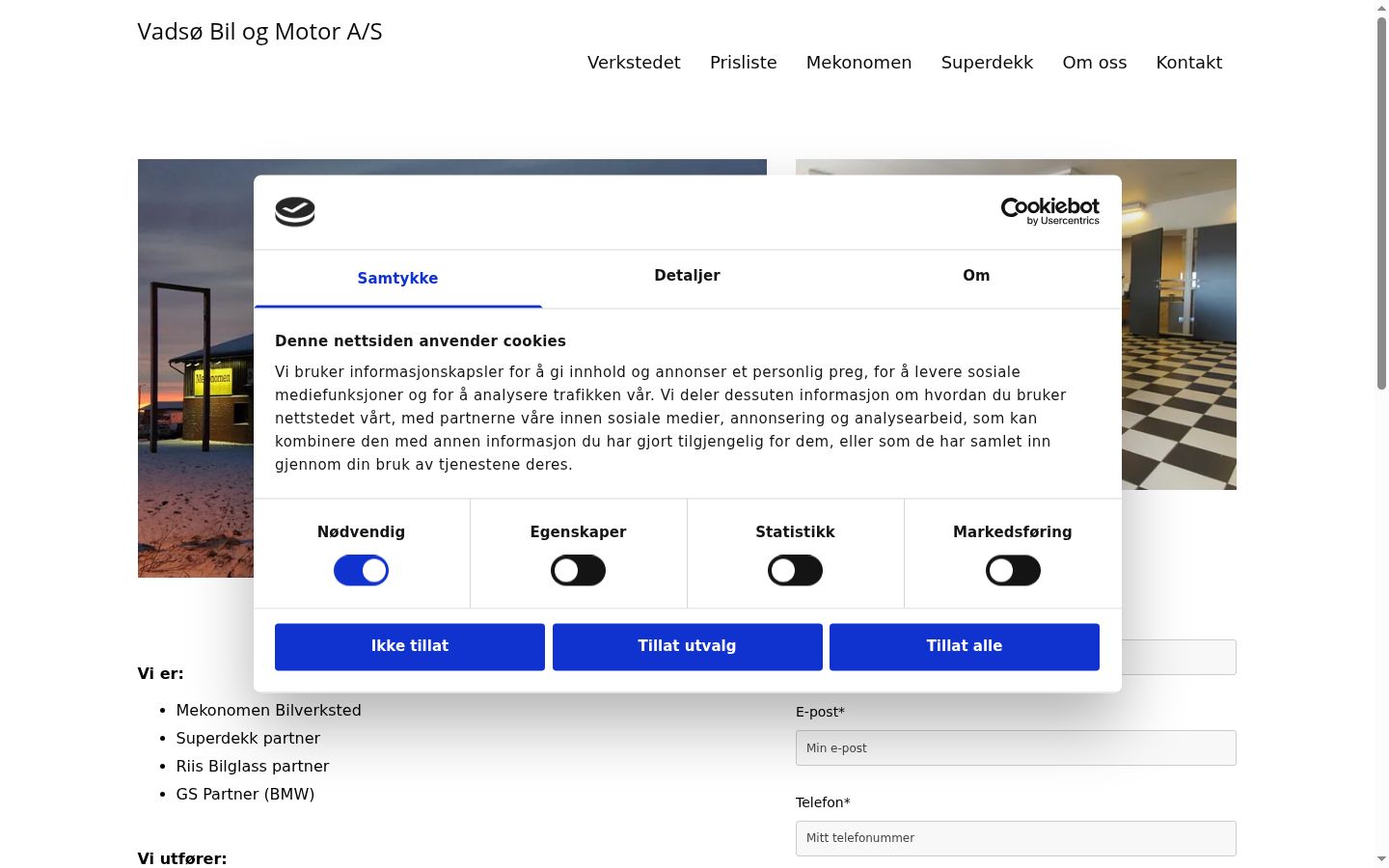This screenshot has width=1389, height=868.
Task: Go to the Prisliste page
Action: point(744,63)
